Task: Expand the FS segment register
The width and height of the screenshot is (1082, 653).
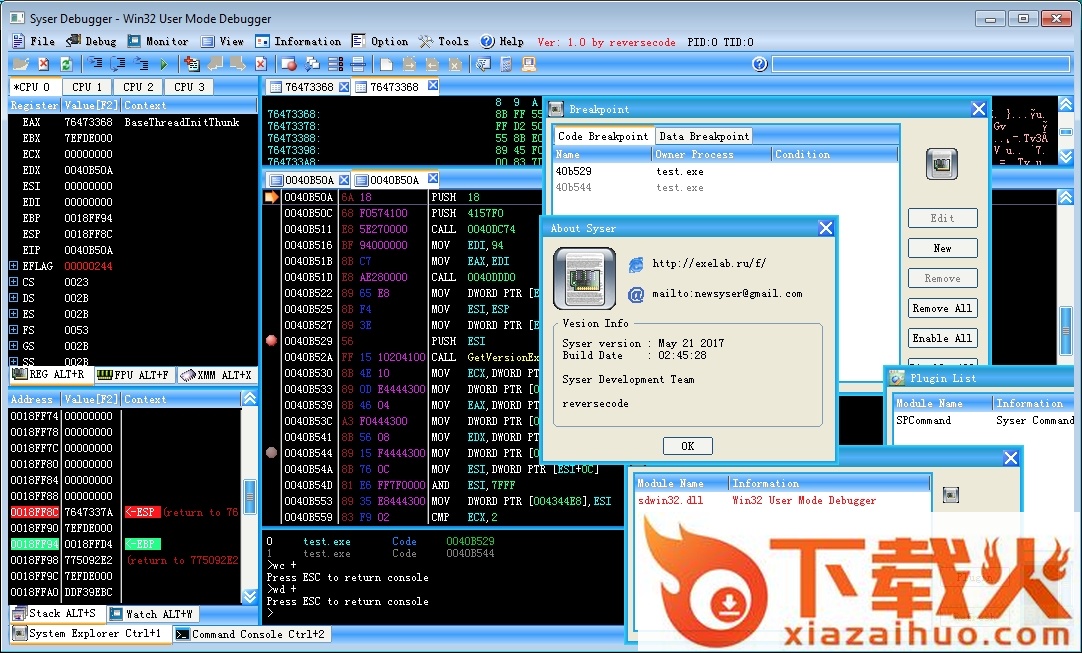Action: [14, 329]
